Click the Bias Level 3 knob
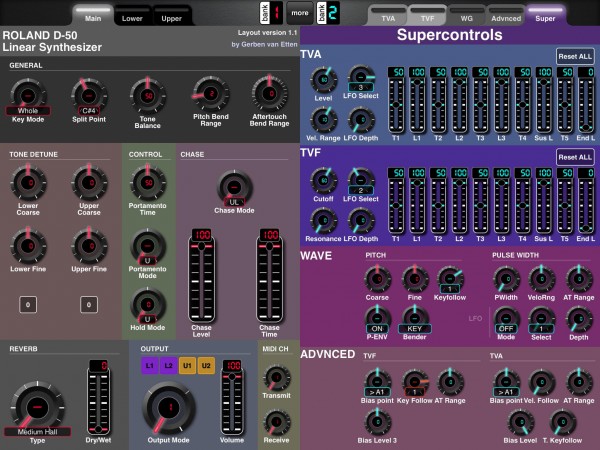The width and height of the screenshot is (600, 450). coord(377,422)
